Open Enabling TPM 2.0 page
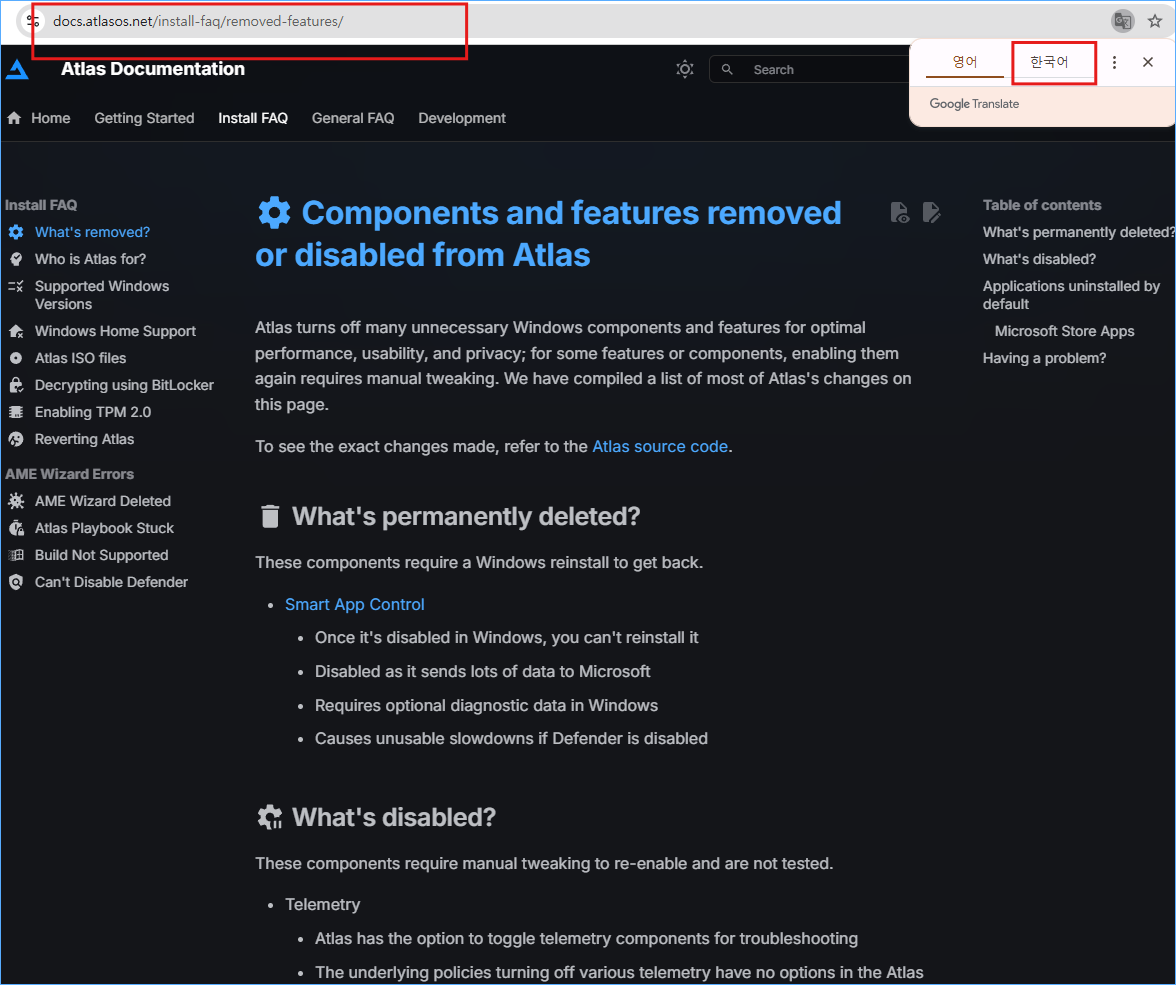Screen dimensions: 1176x985 [93, 413]
